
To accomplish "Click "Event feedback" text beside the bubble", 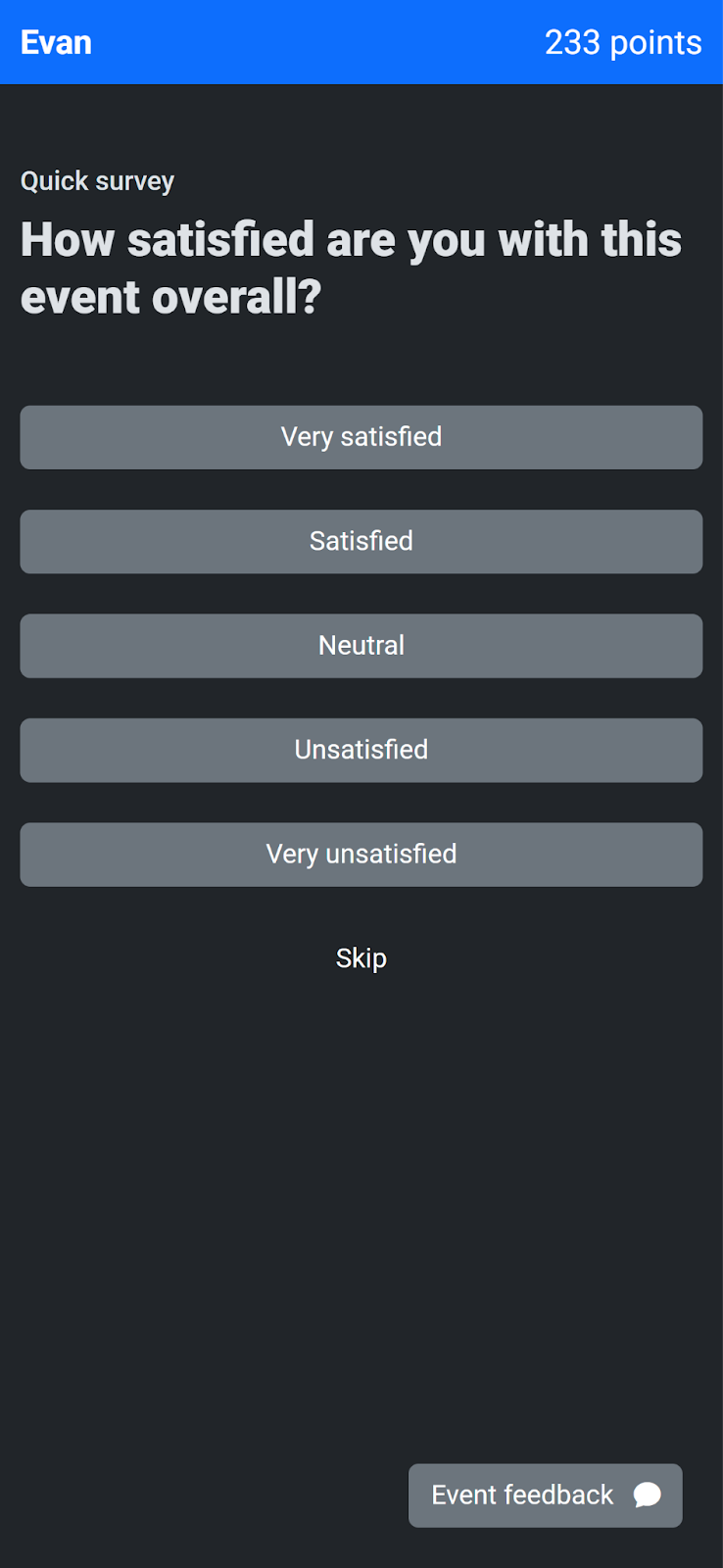I will 522,1494.
